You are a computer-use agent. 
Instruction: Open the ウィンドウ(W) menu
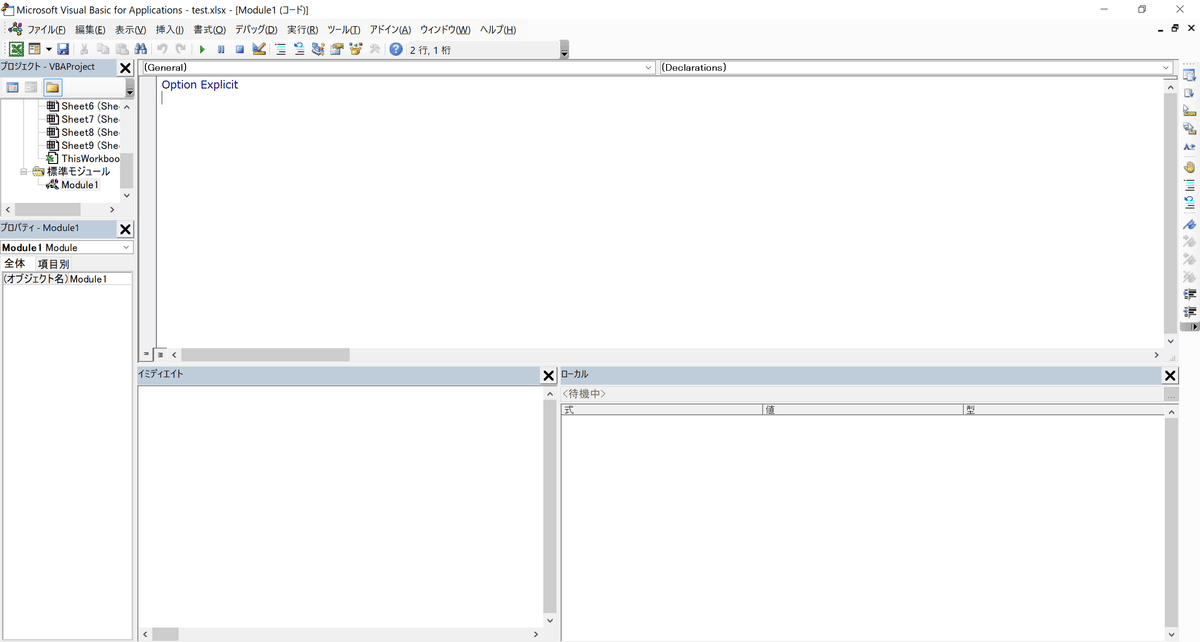coord(445,30)
